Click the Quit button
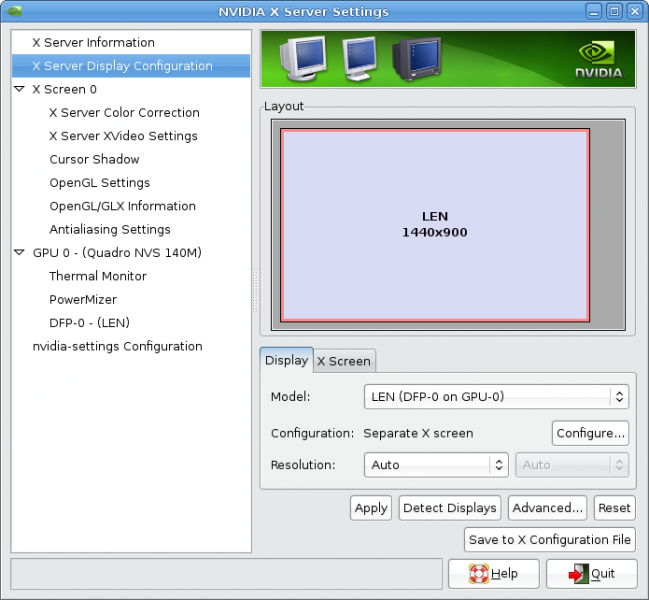Screen dimensions: 649x600 click(591, 574)
